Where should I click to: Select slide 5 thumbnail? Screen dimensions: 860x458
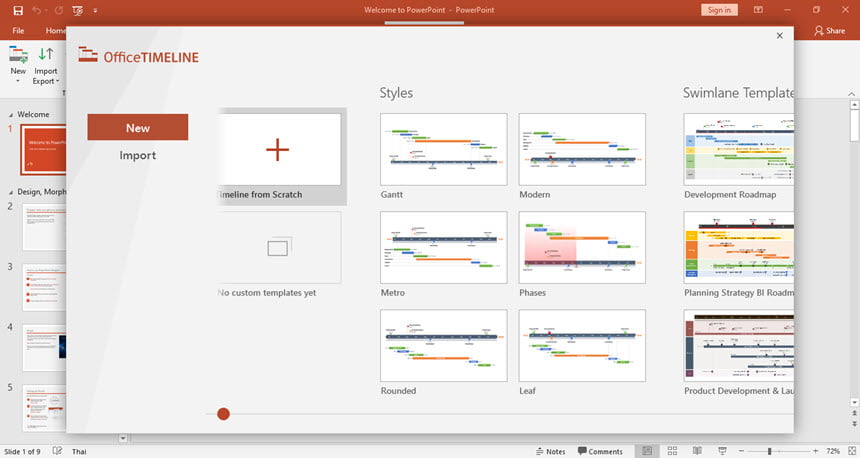(x=44, y=408)
